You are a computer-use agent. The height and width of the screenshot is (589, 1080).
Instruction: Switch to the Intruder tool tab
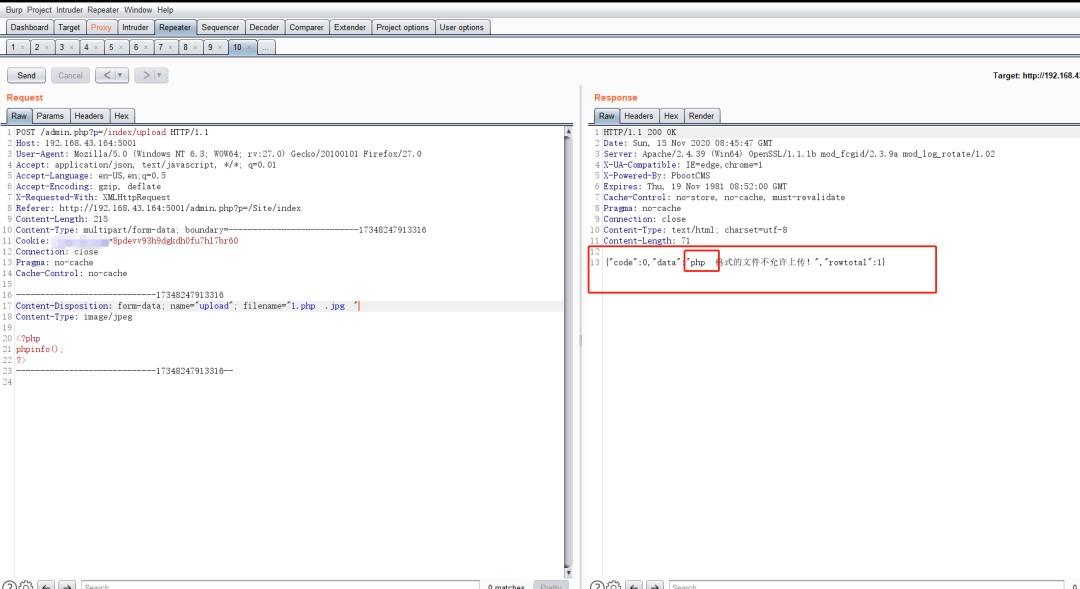tap(135, 27)
